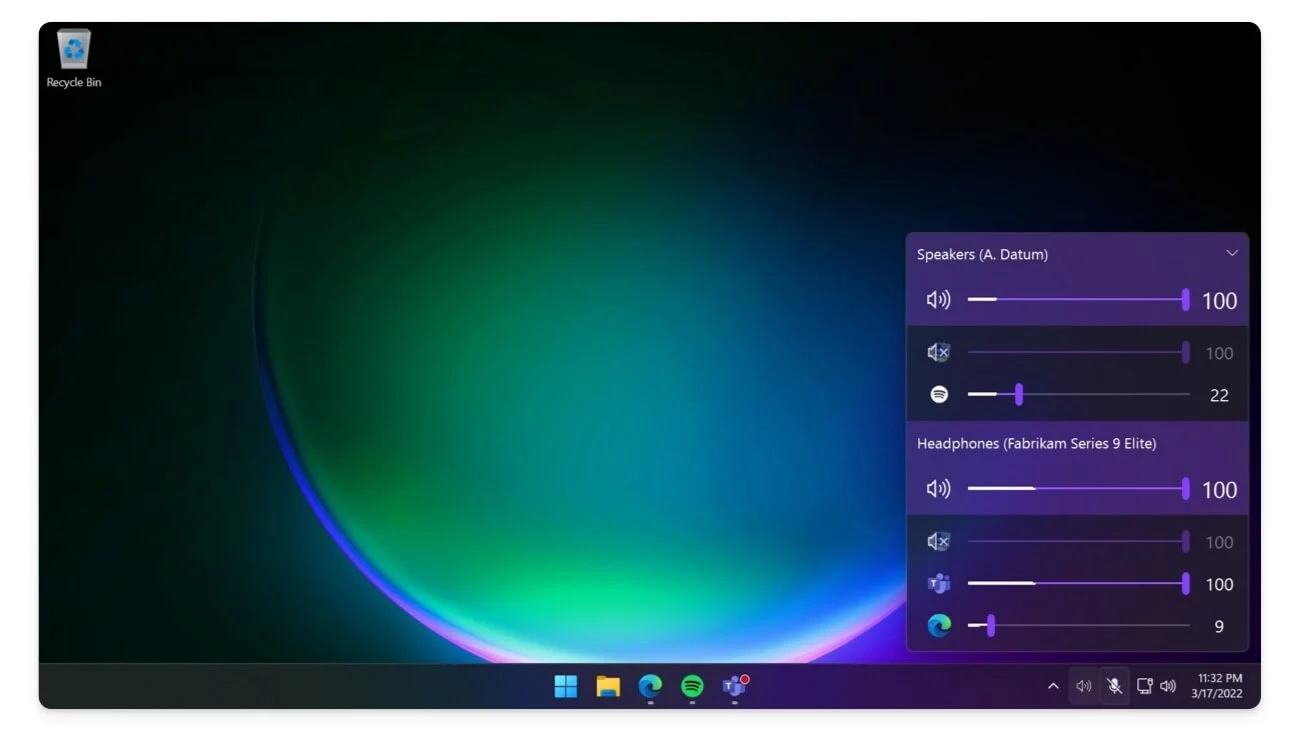1300x731 pixels.
Task: Open the Recycle Bin
Action: [72, 50]
